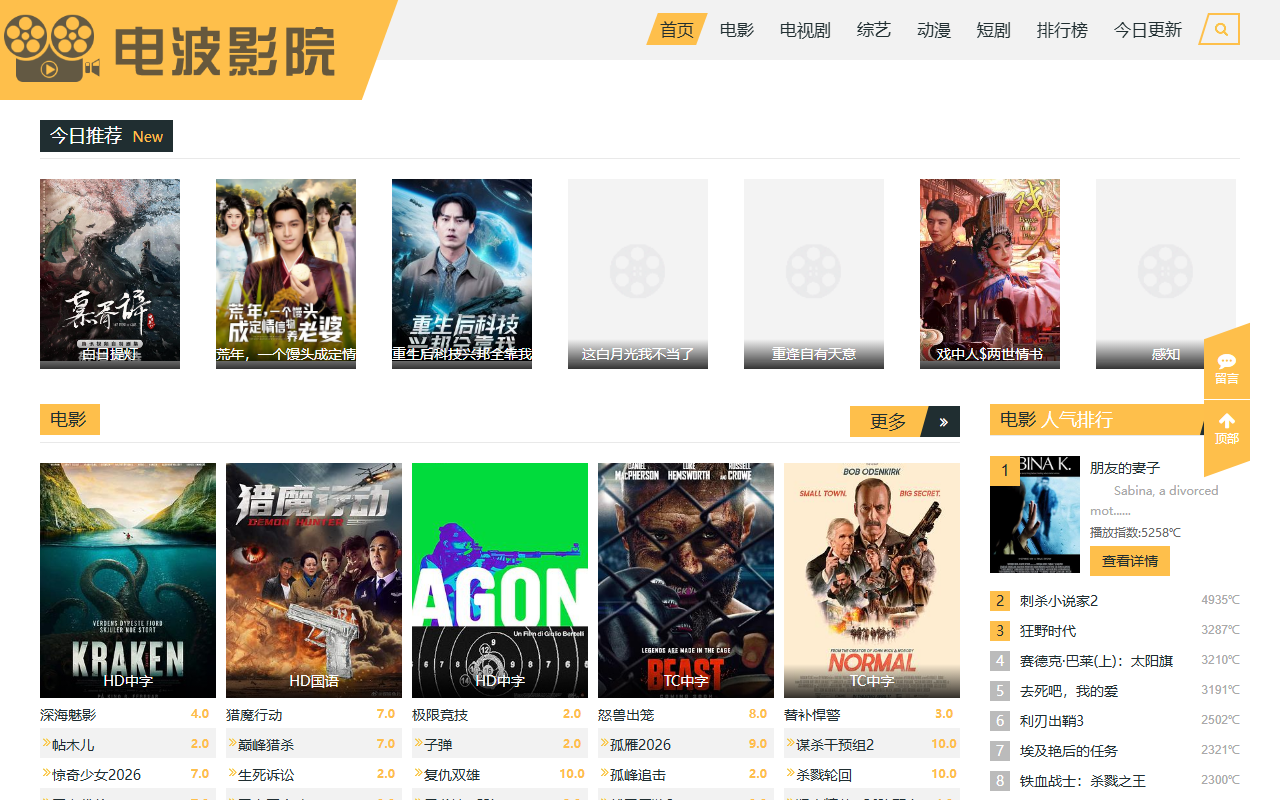Select the 首页 navigation tab

(x=677, y=30)
